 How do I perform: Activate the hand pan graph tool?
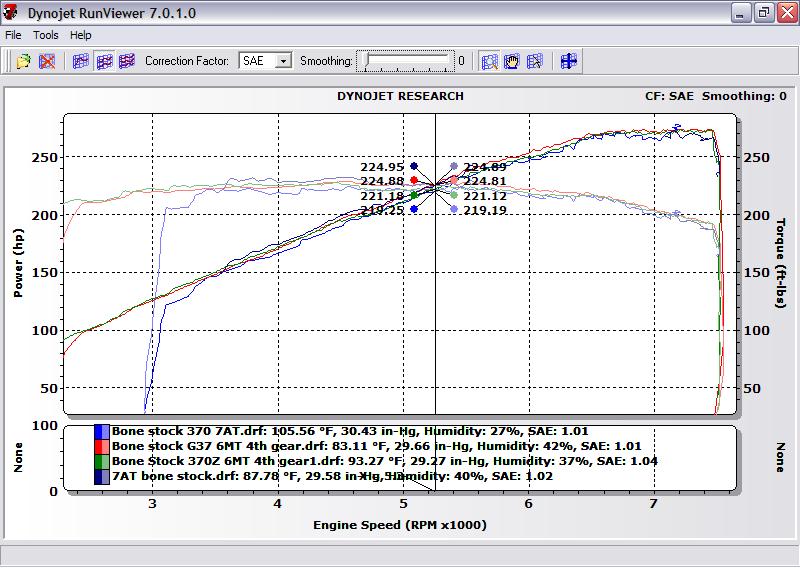click(511, 61)
